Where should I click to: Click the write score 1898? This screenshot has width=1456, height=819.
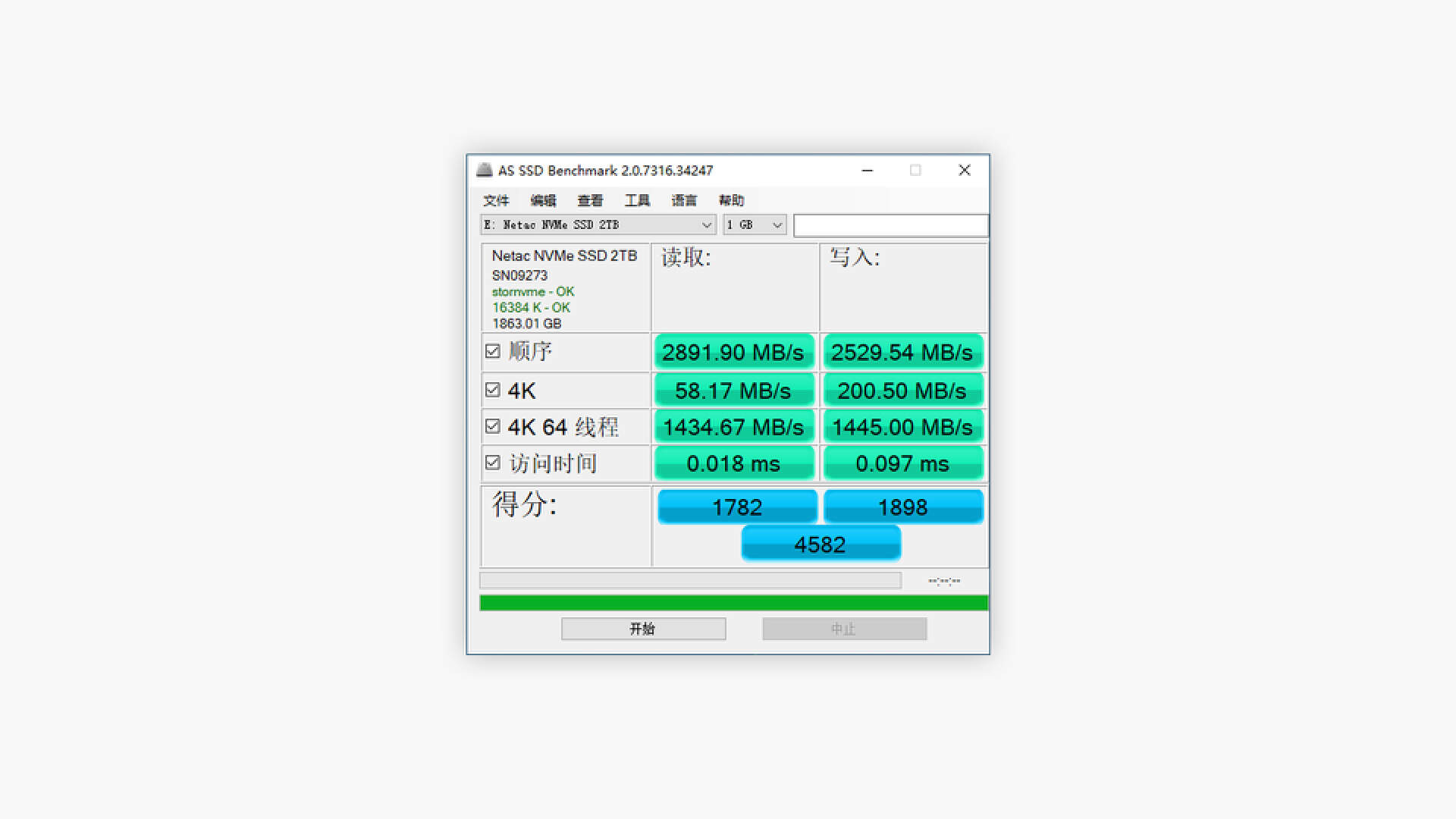(902, 507)
